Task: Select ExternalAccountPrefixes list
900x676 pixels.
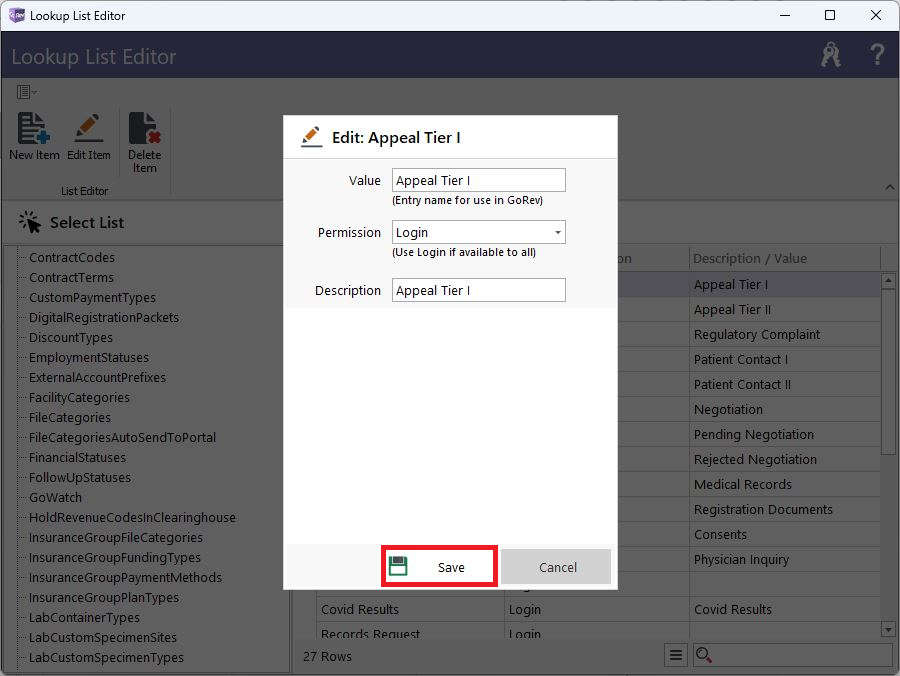Action: click(x=97, y=378)
